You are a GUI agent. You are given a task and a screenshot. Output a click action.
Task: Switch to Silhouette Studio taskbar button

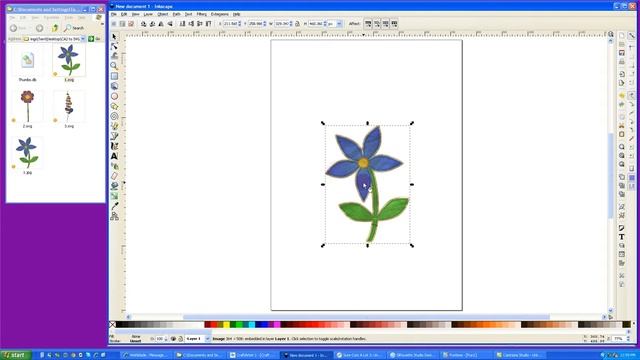(412, 355)
